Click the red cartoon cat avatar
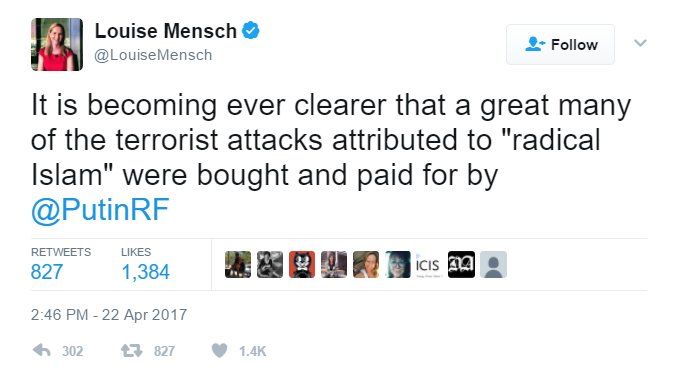This screenshot has height=370, width=676. pyautogui.click(x=302, y=264)
